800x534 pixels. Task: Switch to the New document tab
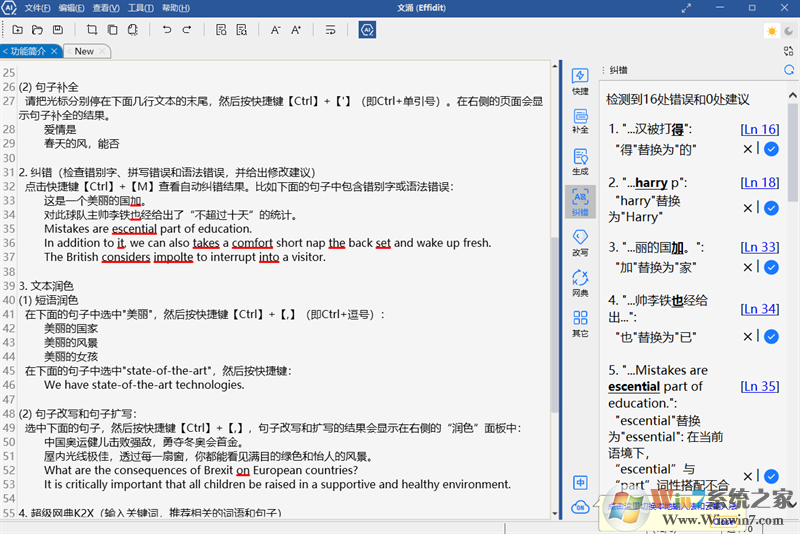pos(85,51)
